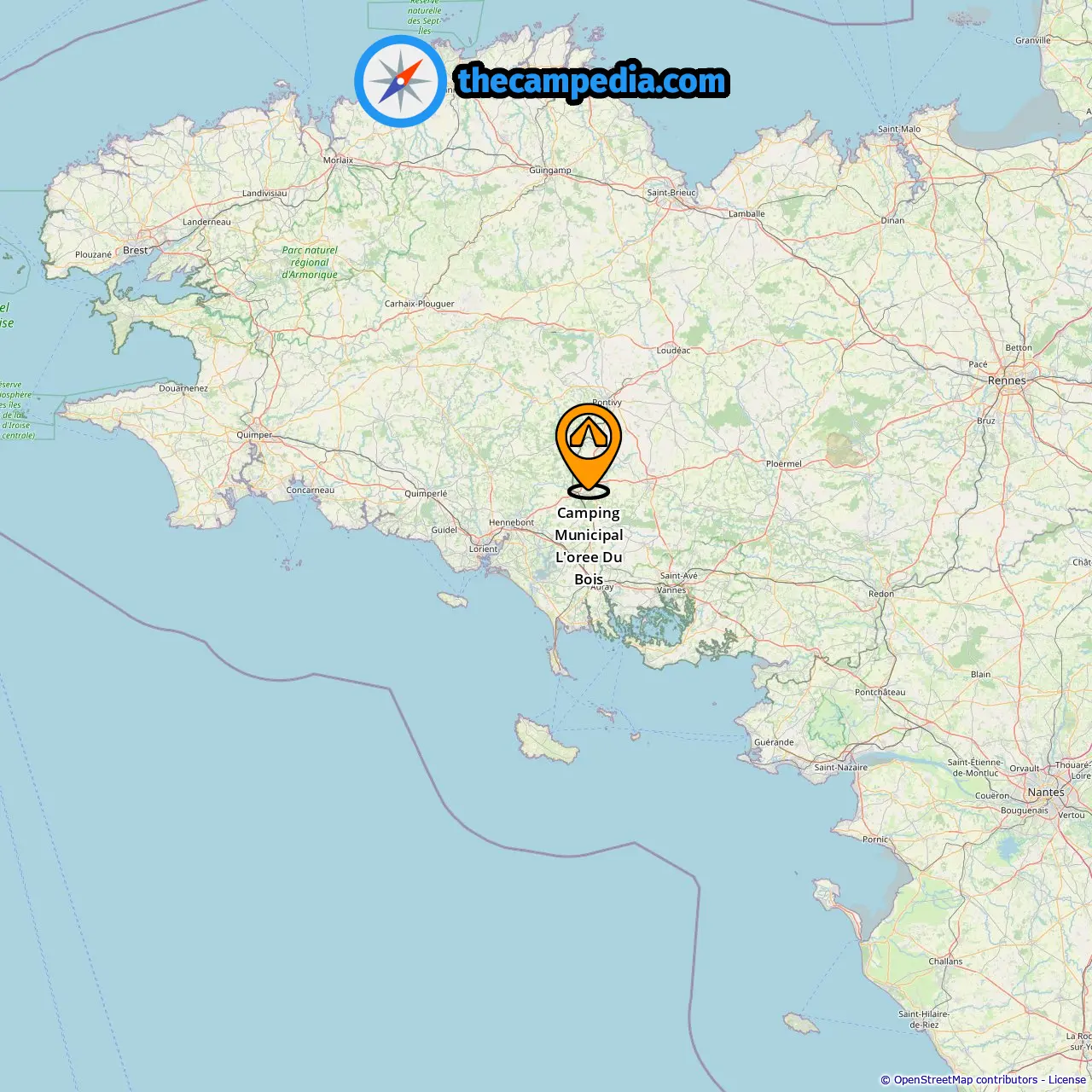This screenshot has height=1092, width=1092.
Task: Open the License link in attribution
Action: click(1066, 1080)
